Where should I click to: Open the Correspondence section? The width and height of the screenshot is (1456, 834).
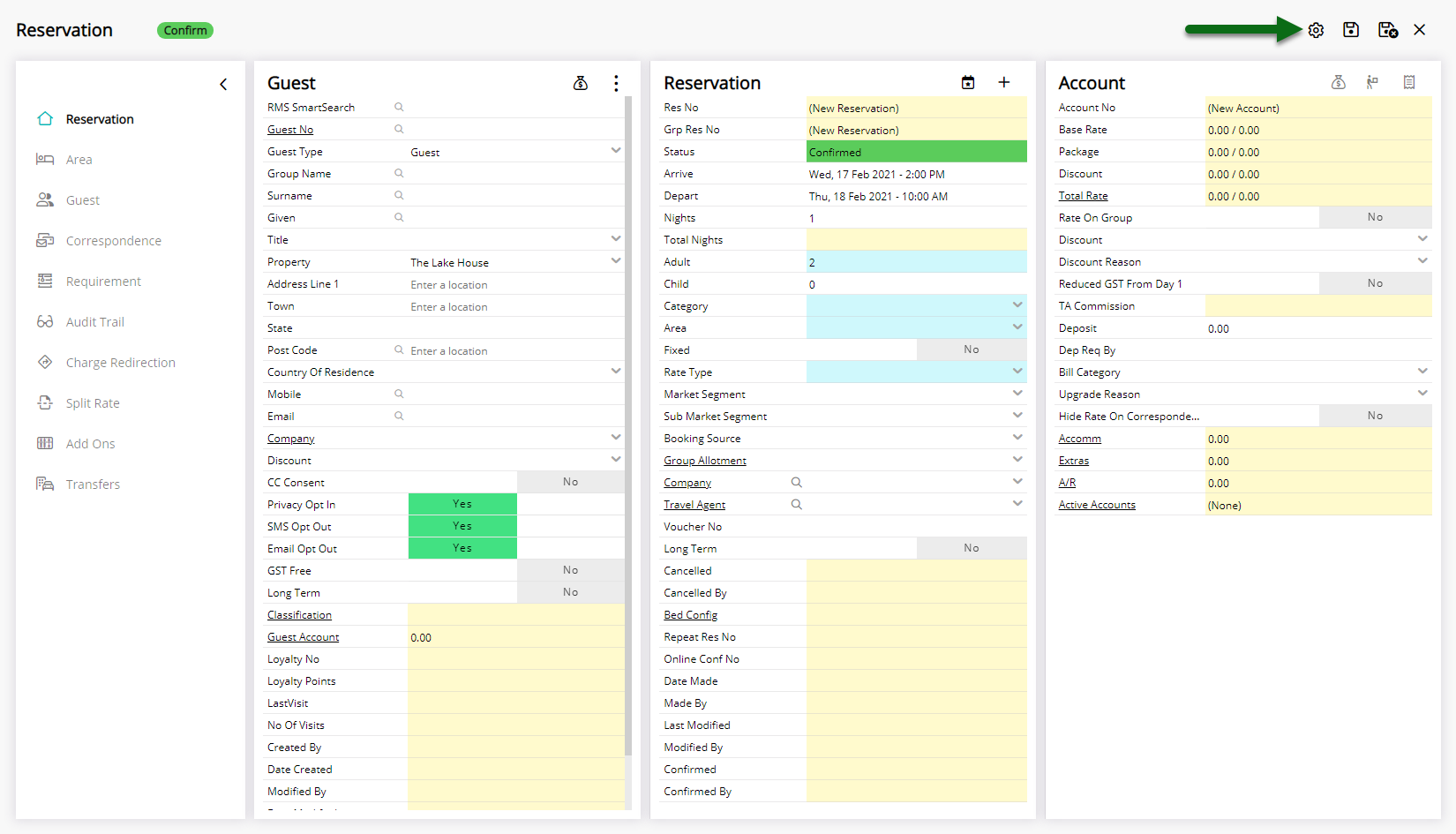point(114,240)
